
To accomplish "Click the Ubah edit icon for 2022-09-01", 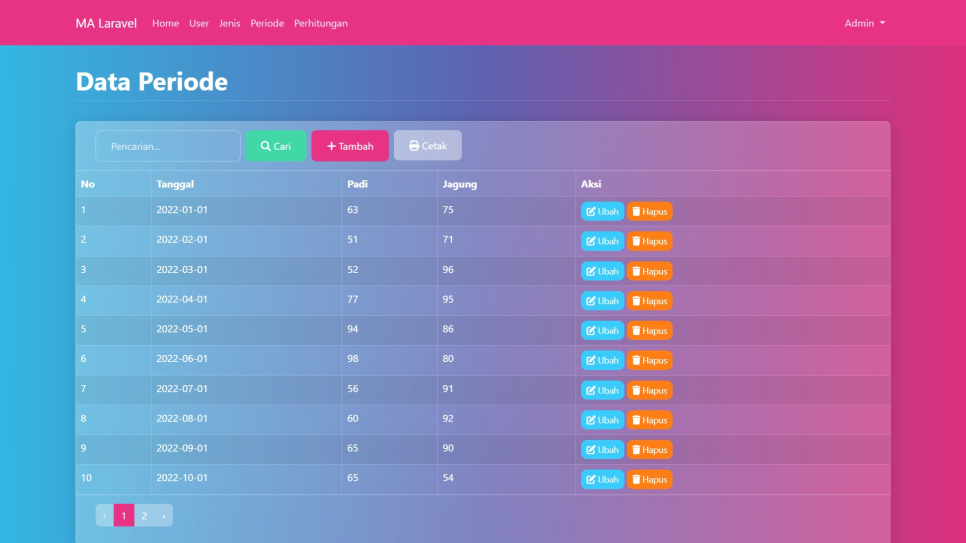I will pyautogui.click(x=591, y=449).
